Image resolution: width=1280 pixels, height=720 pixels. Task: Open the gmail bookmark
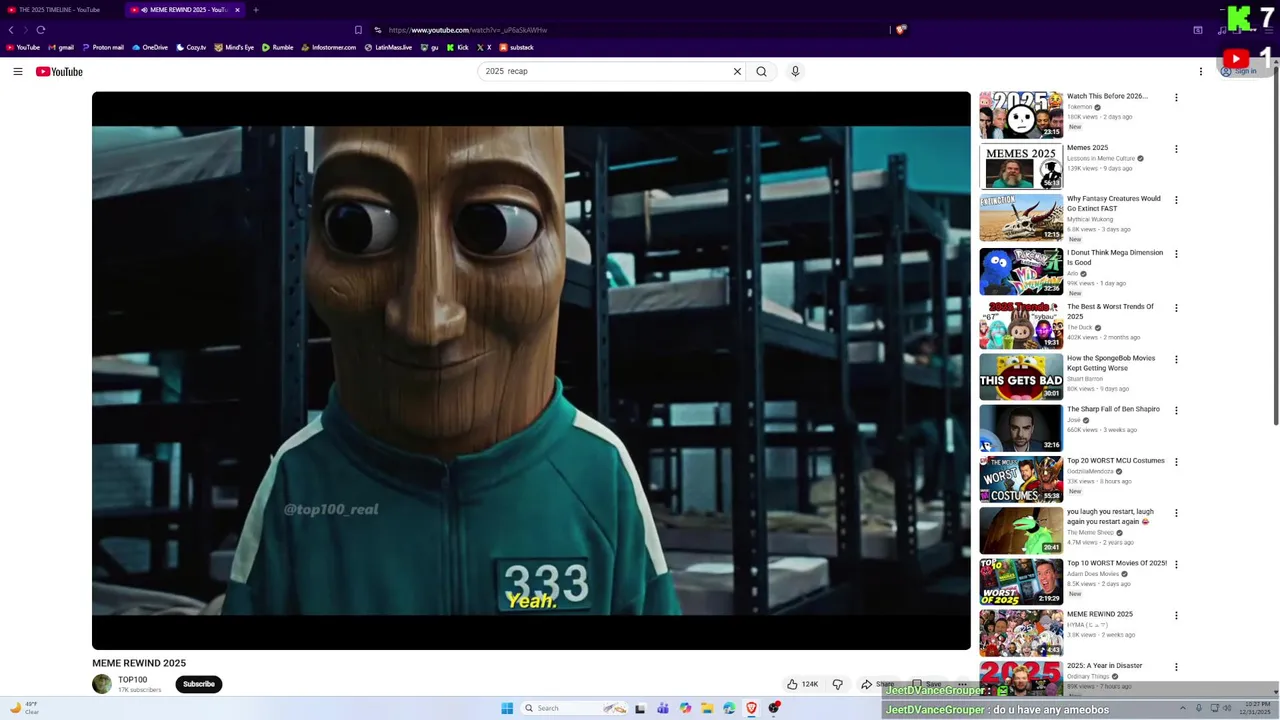61,47
